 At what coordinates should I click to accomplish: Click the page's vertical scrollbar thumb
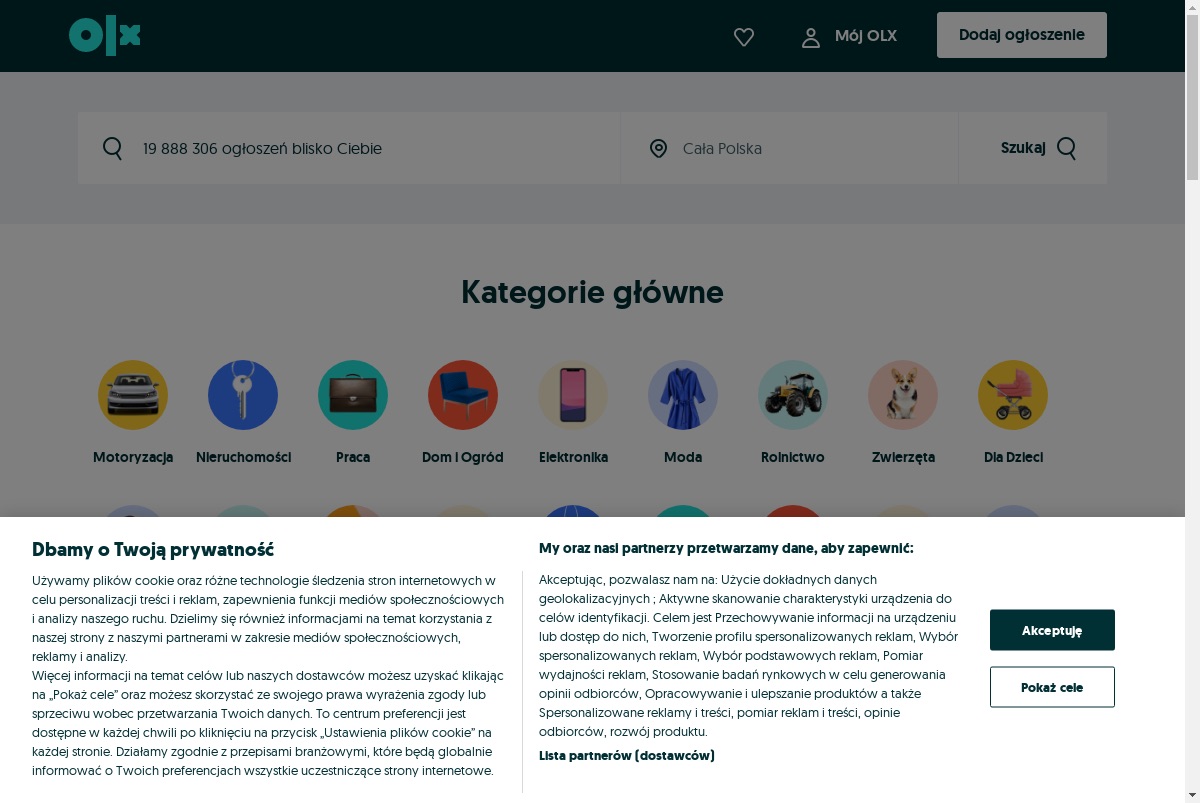click(1192, 92)
